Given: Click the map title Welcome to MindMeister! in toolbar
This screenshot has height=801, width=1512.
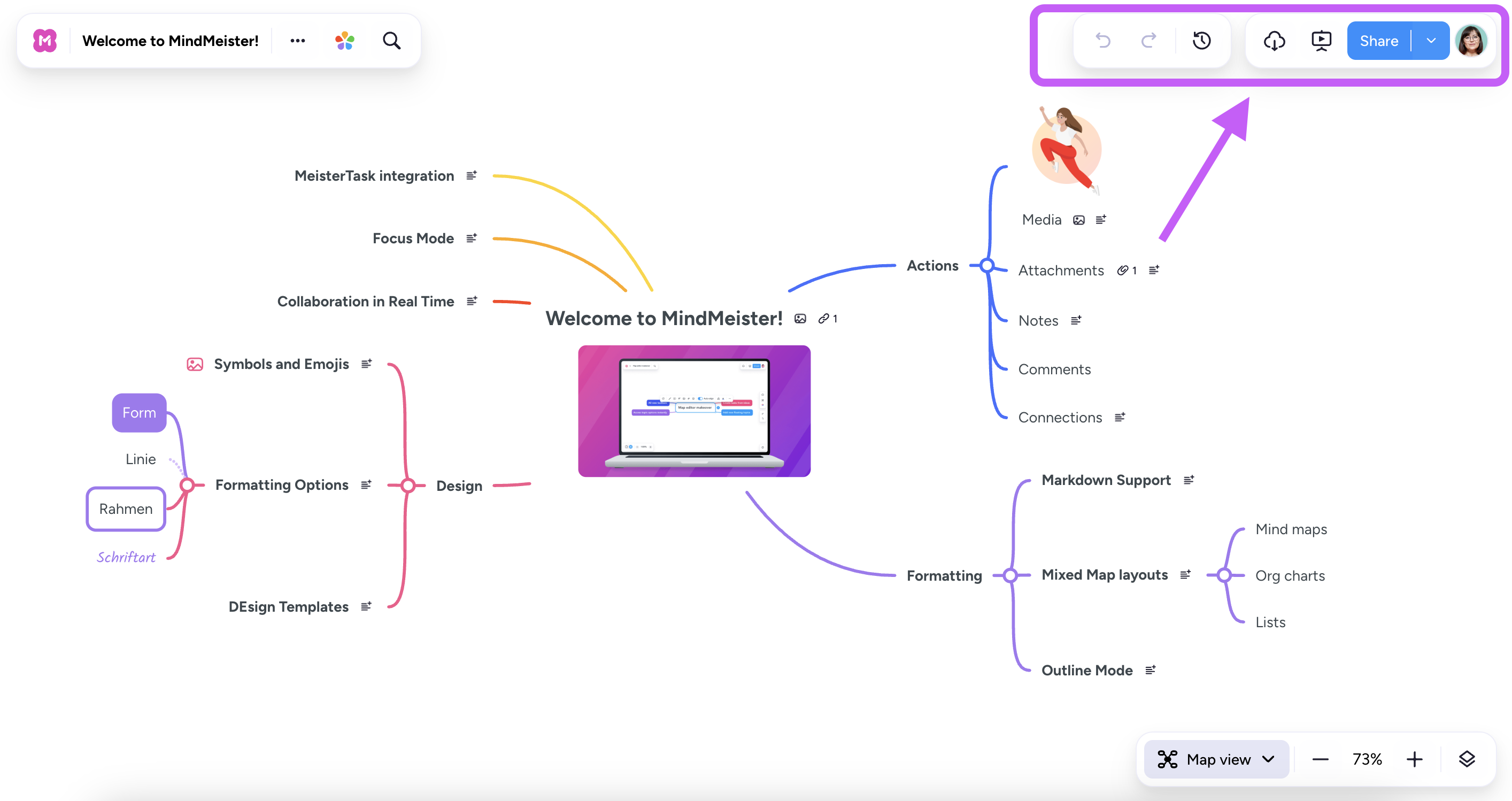Looking at the screenshot, I should point(170,41).
